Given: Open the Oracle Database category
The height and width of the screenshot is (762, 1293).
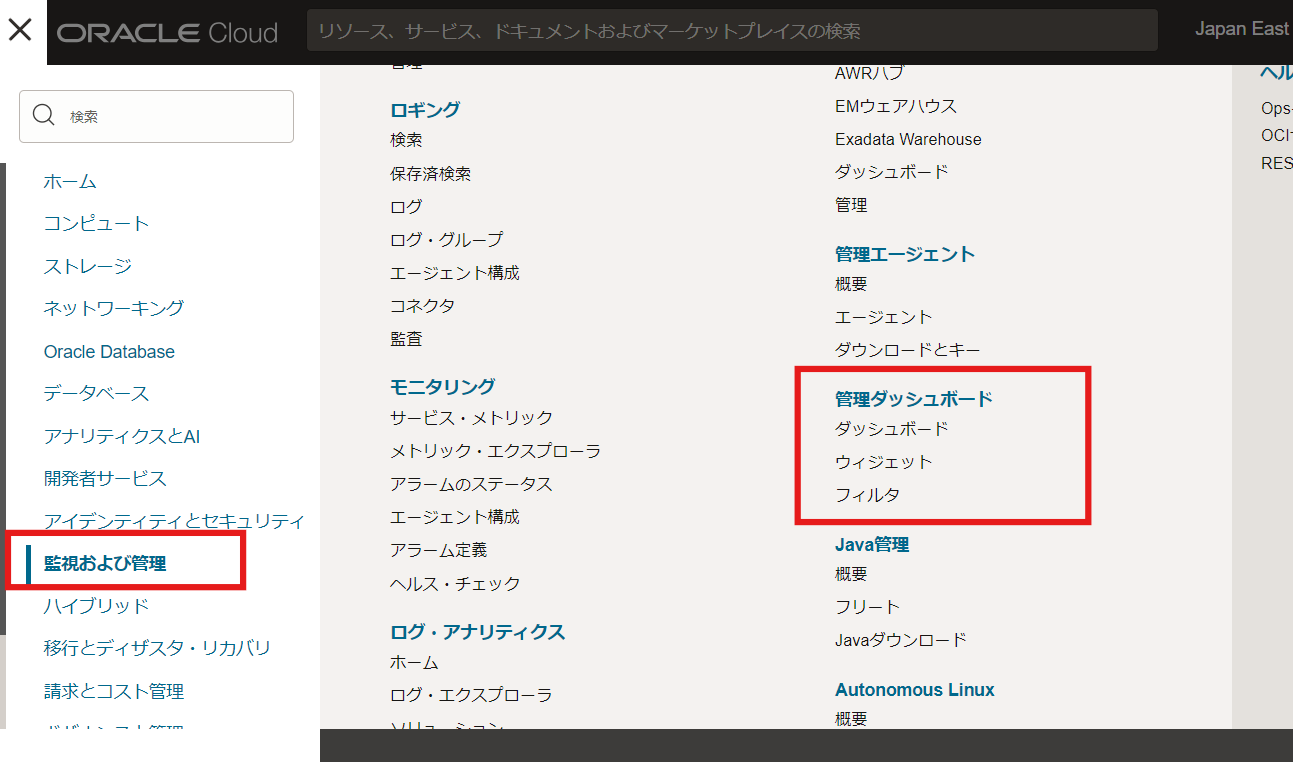Looking at the screenshot, I should [x=109, y=352].
